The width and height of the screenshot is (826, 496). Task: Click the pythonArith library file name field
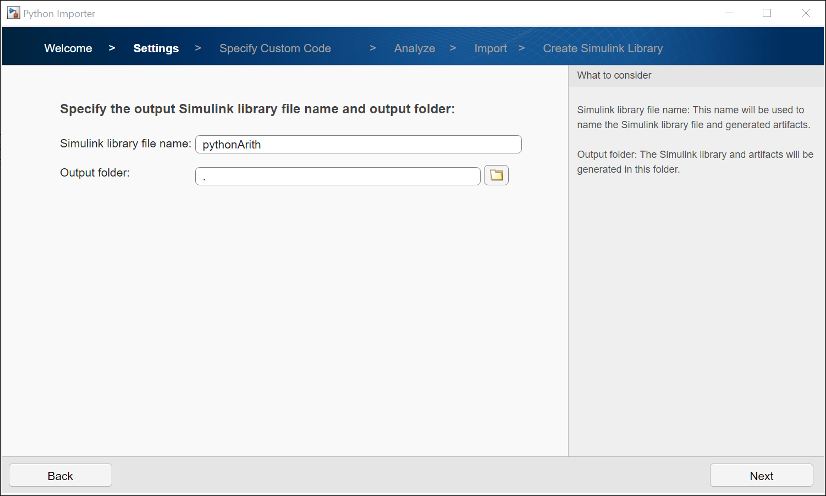[x=358, y=144]
